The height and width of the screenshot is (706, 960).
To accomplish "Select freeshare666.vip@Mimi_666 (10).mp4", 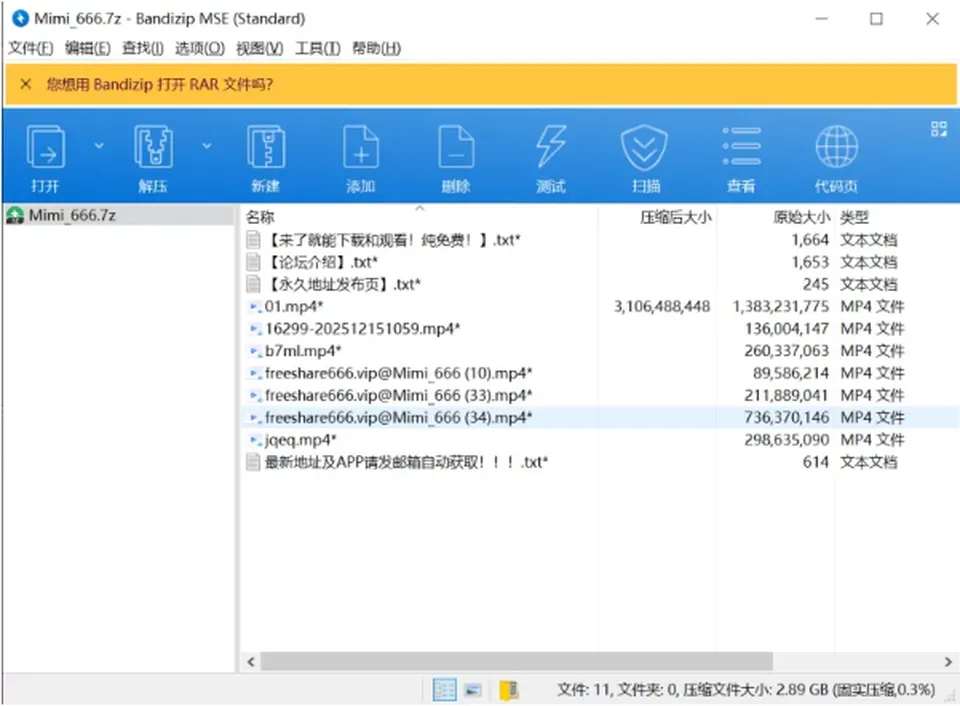I will pyautogui.click(x=399, y=373).
